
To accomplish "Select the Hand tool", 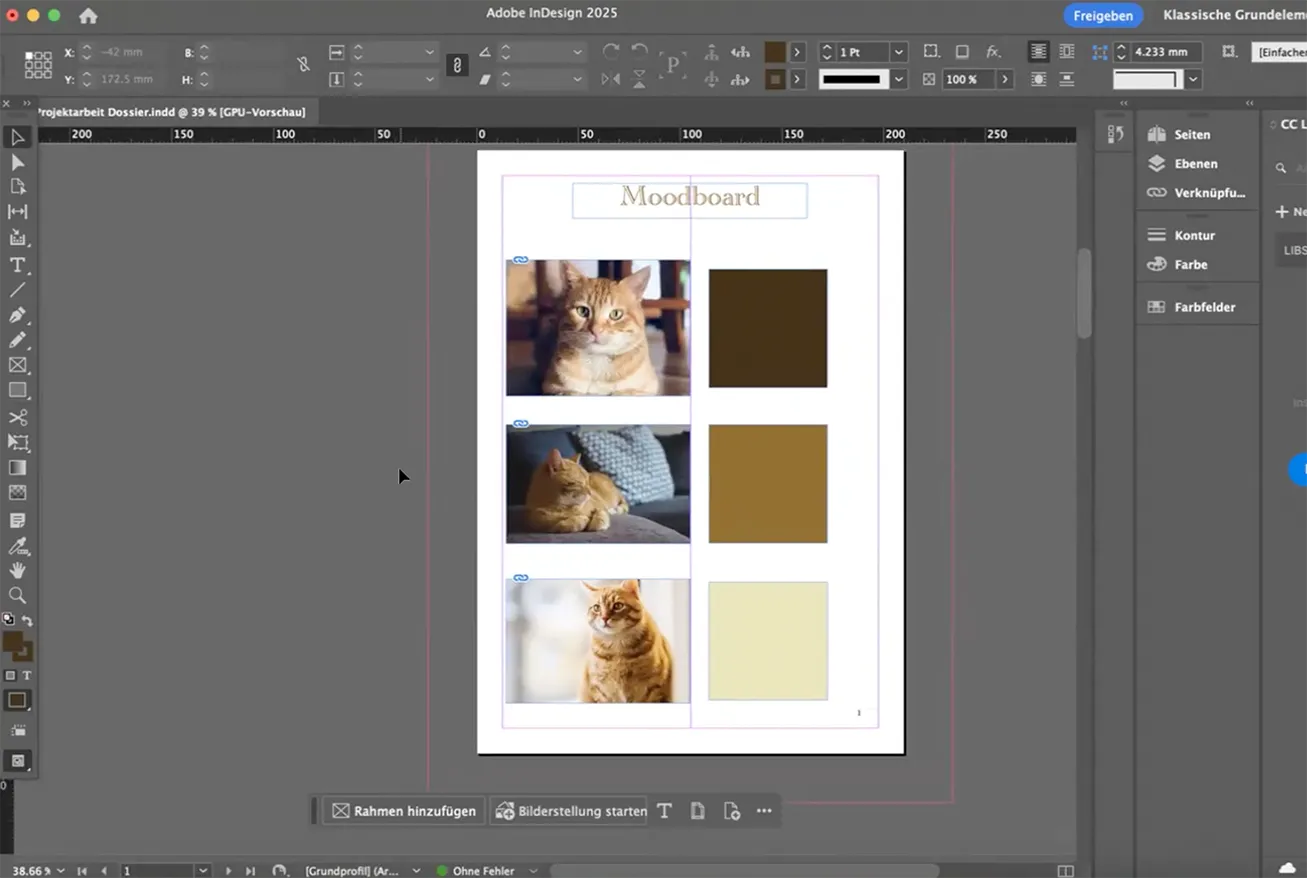I will tap(17, 571).
